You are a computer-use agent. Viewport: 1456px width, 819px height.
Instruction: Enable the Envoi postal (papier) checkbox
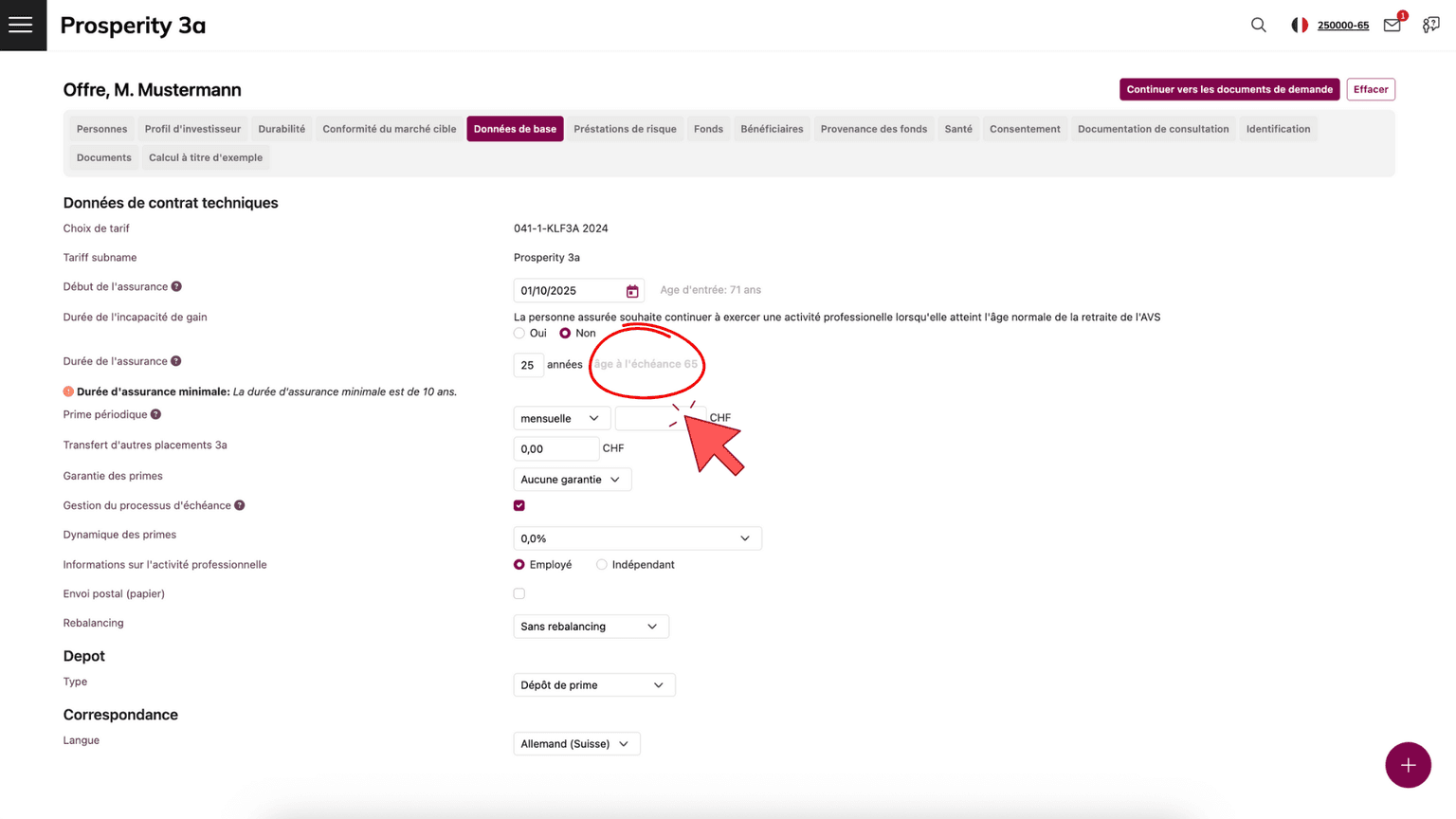519,594
